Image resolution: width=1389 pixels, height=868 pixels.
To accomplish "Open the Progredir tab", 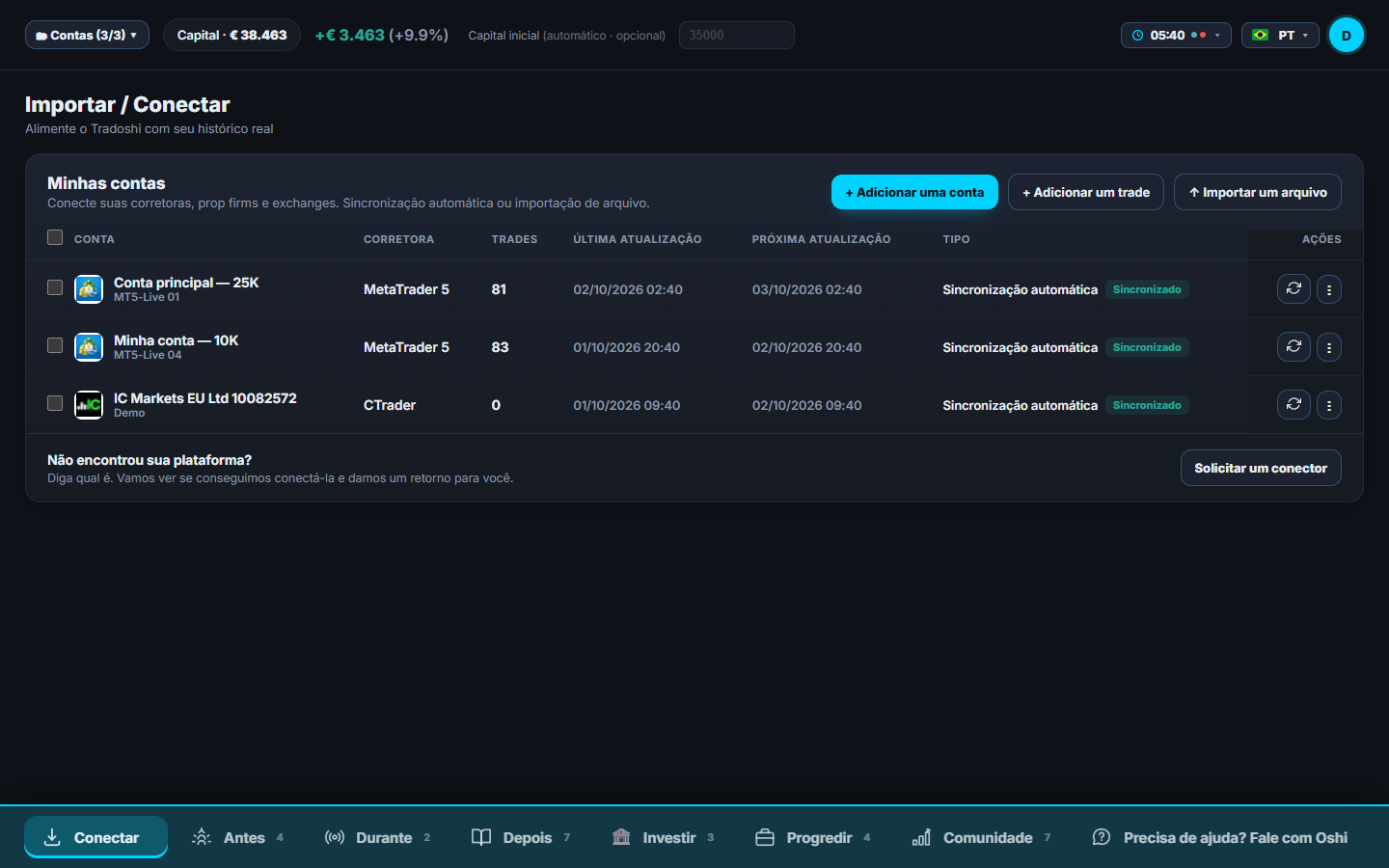I will click(x=813, y=837).
